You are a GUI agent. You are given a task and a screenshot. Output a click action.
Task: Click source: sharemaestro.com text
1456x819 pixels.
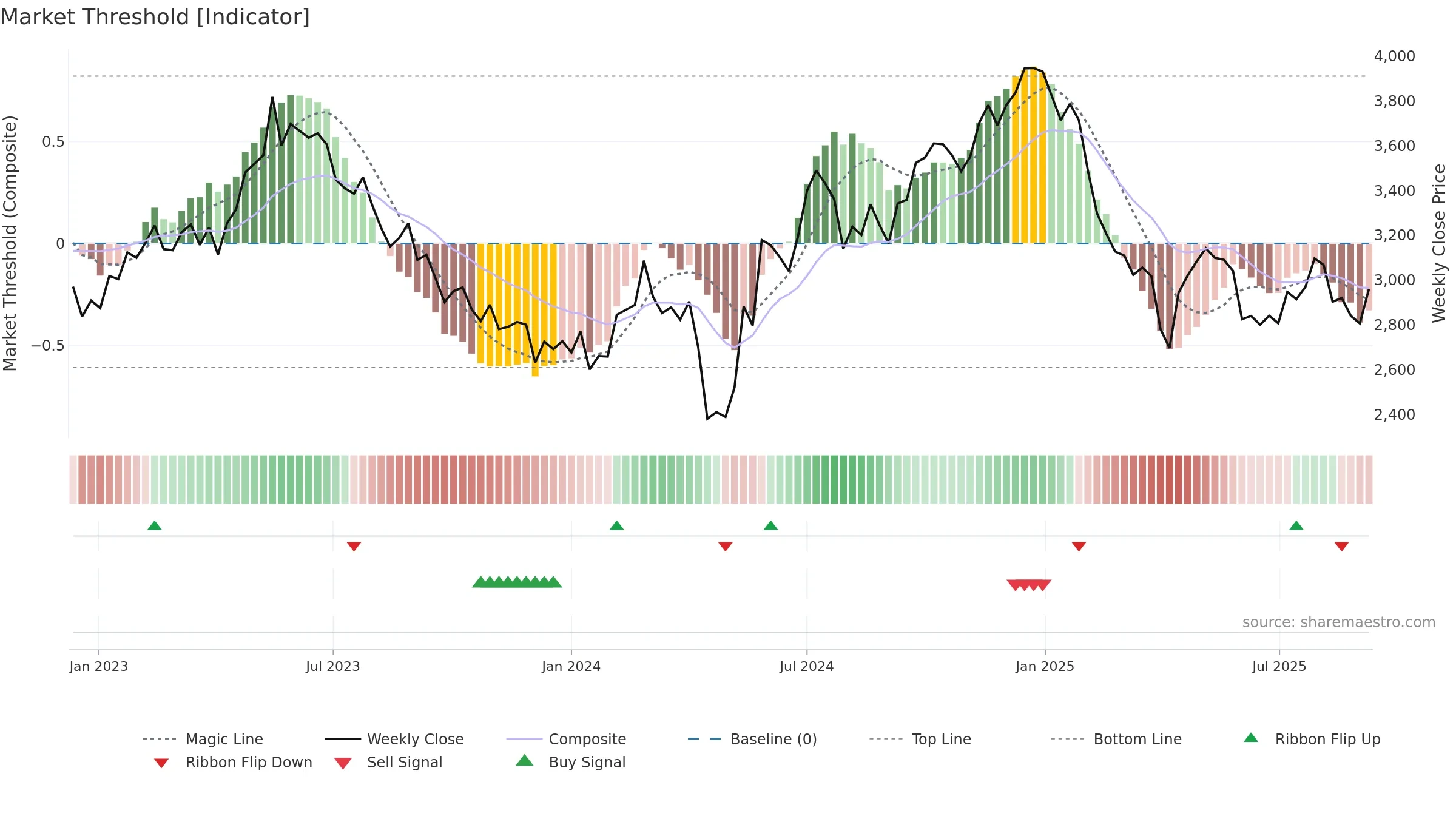coord(1339,622)
